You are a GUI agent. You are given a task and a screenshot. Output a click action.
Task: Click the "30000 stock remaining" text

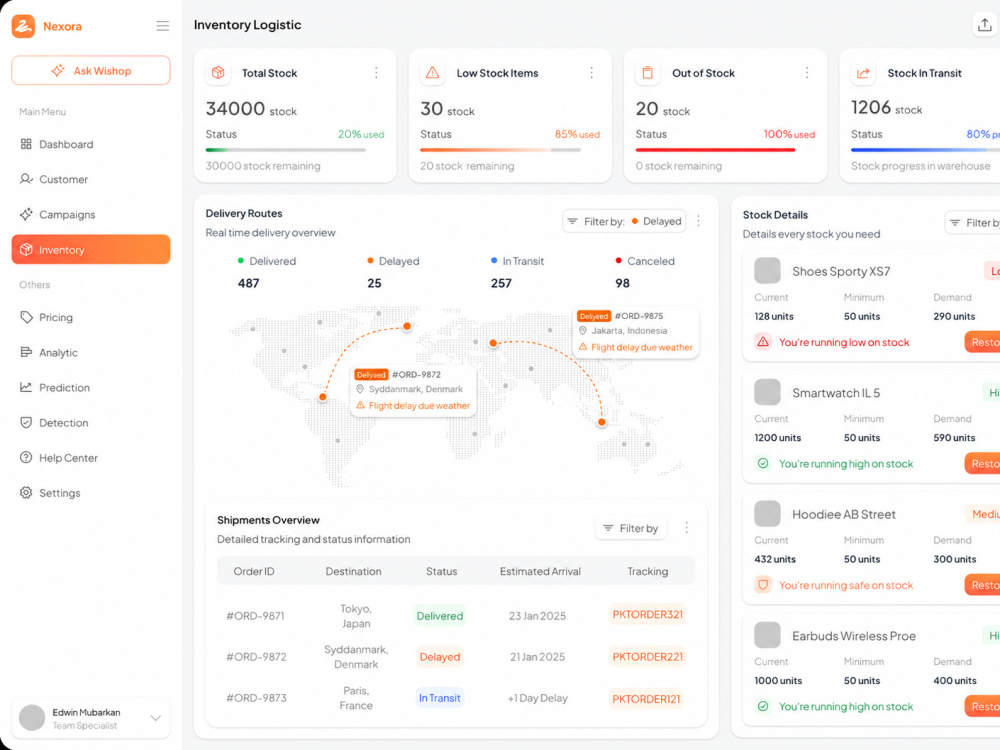[x=263, y=166]
